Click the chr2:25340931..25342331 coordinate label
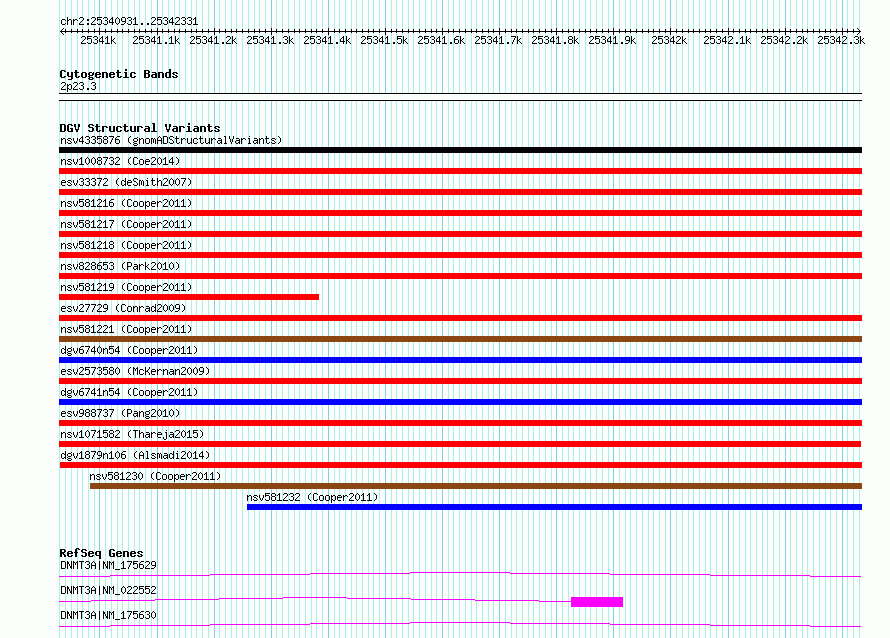The image size is (890, 638). point(129,21)
